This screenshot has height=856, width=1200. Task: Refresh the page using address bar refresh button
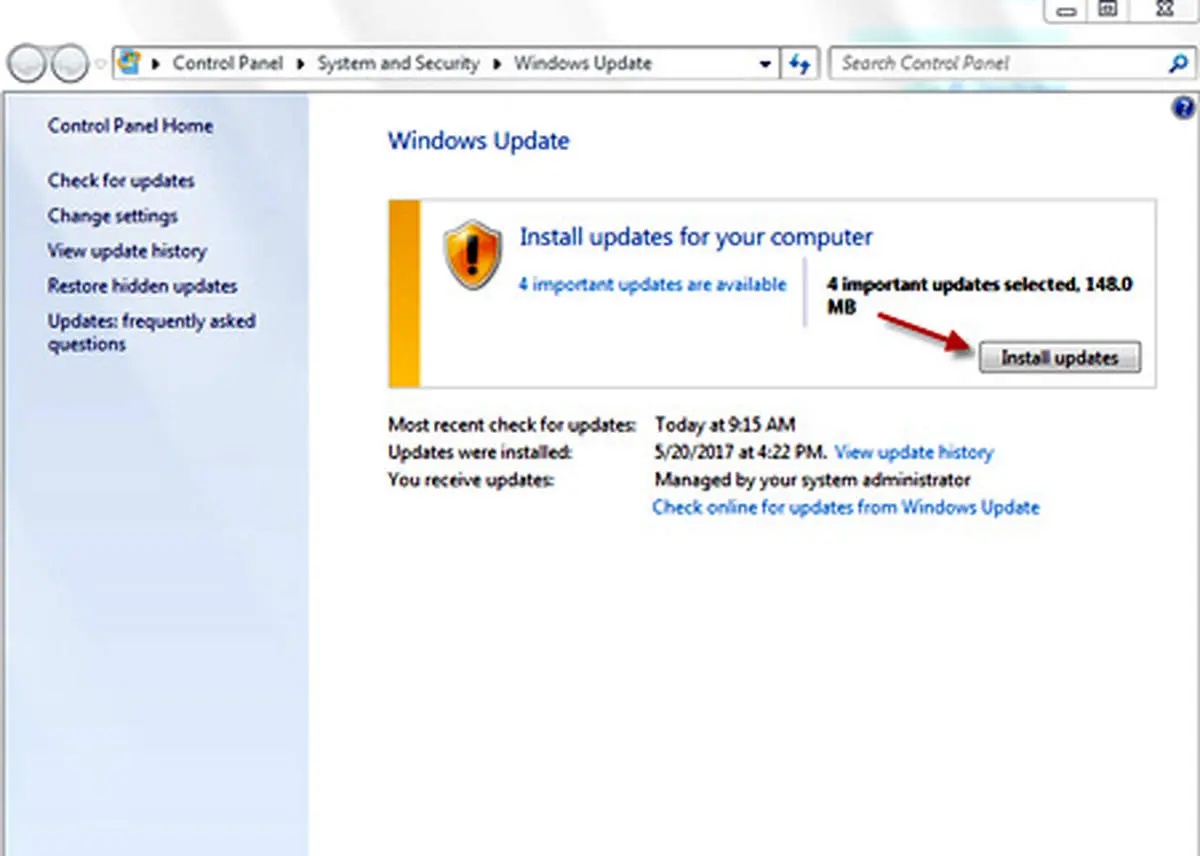coord(799,64)
